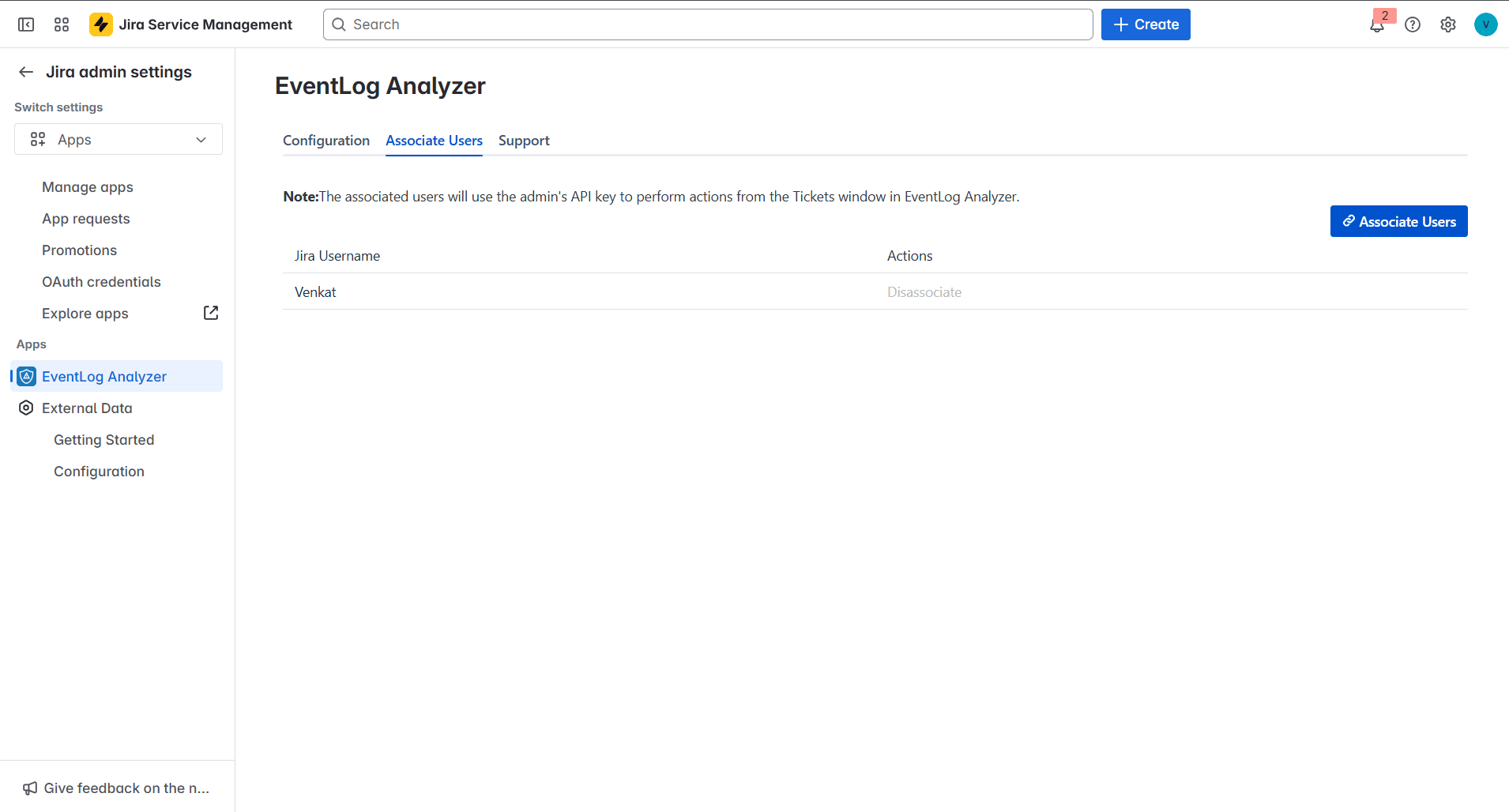Click the blue Associate Users button
This screenshot has width=1509, height=812.
pyautogui.click(x=1399, y=221)
